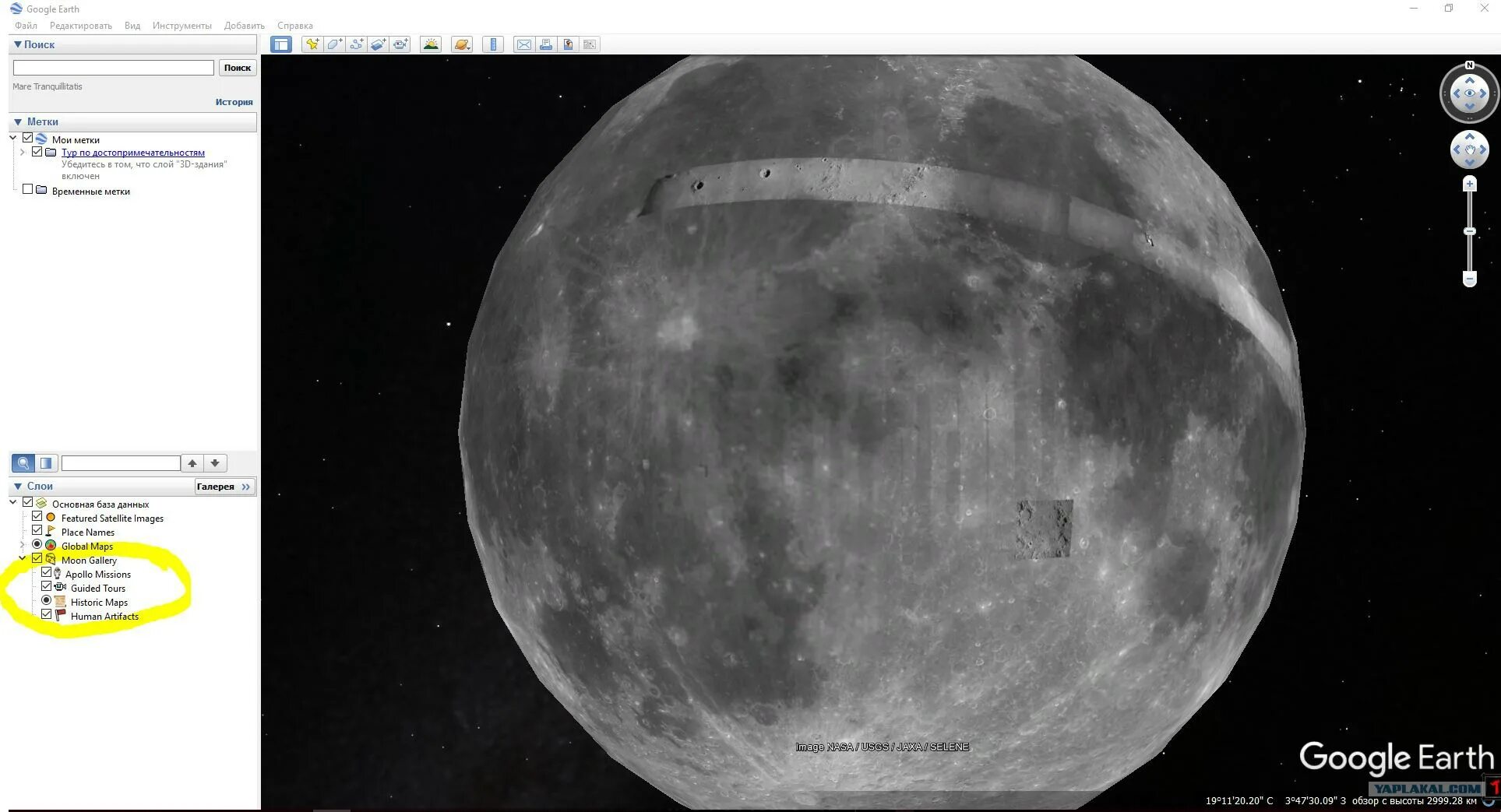This screenshot has width=1501, height=812.
Task: Expand the Тур по достопримечательностям folder
Action: coord(23,153)
